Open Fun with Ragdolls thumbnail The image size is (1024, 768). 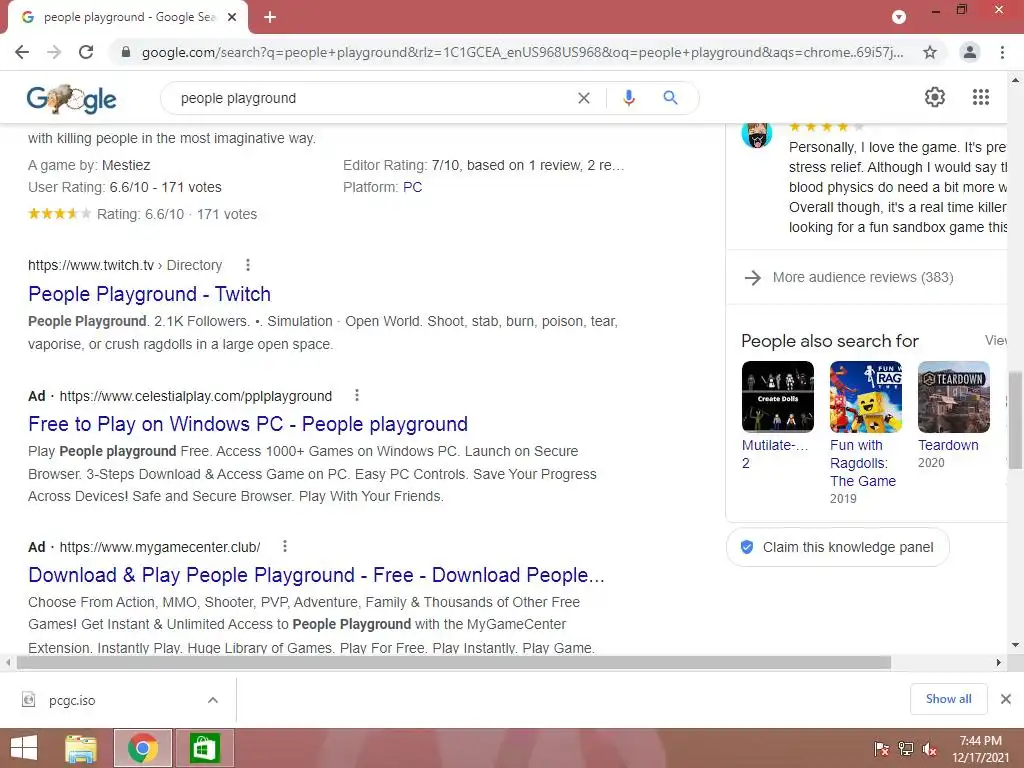click(866, 396)
